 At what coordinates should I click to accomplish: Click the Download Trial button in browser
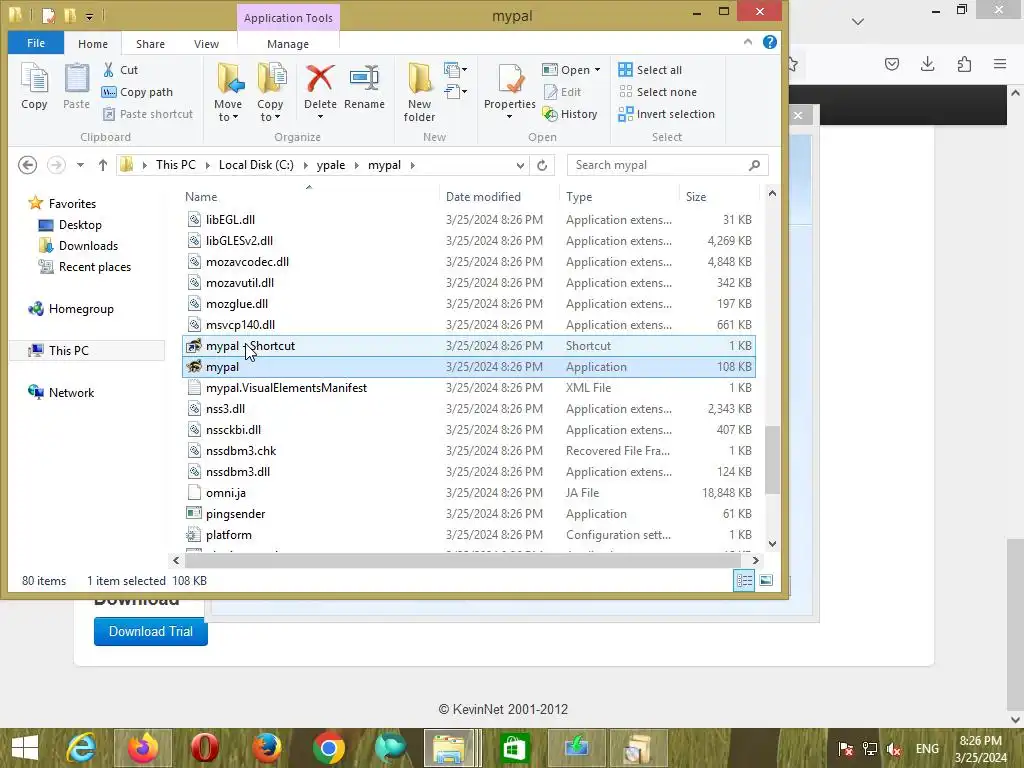click(x=151, y=632)
